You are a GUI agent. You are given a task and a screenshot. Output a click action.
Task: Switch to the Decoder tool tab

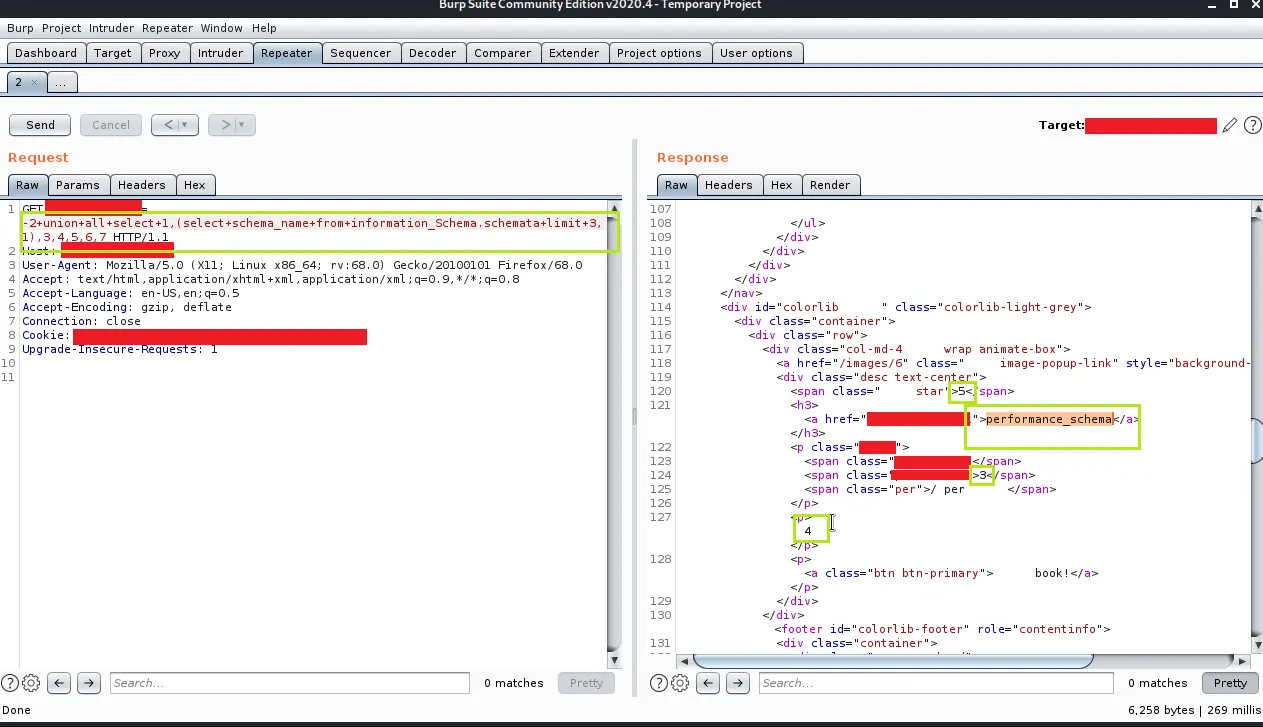pos(432,53)
